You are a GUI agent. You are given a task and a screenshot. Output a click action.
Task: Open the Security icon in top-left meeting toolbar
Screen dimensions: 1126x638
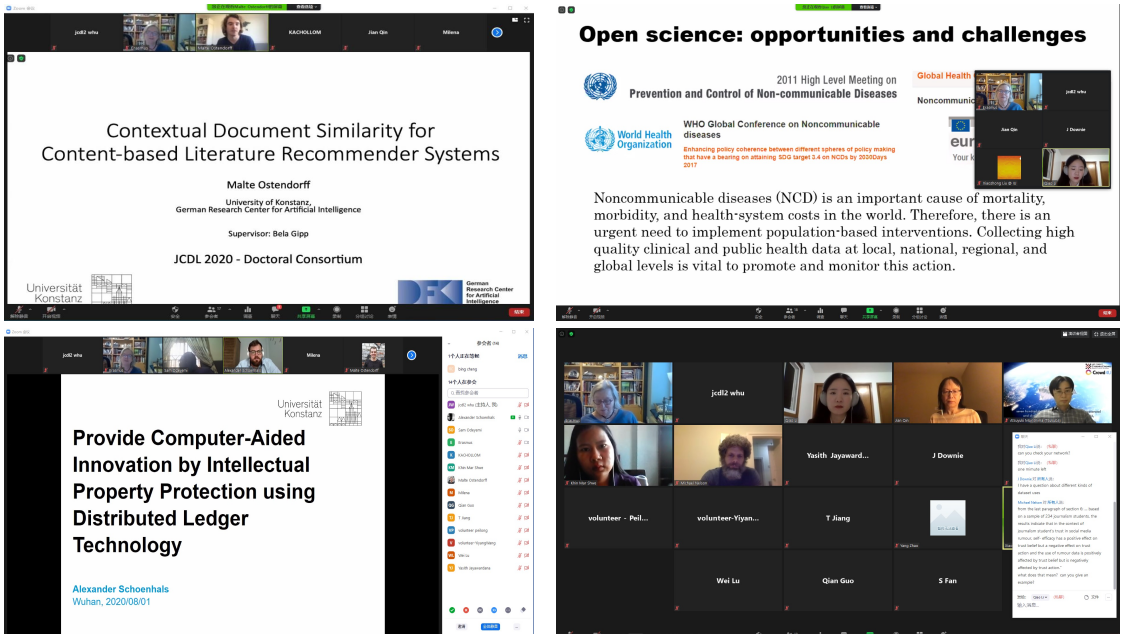pyautogui.click(x=175, y=311)
